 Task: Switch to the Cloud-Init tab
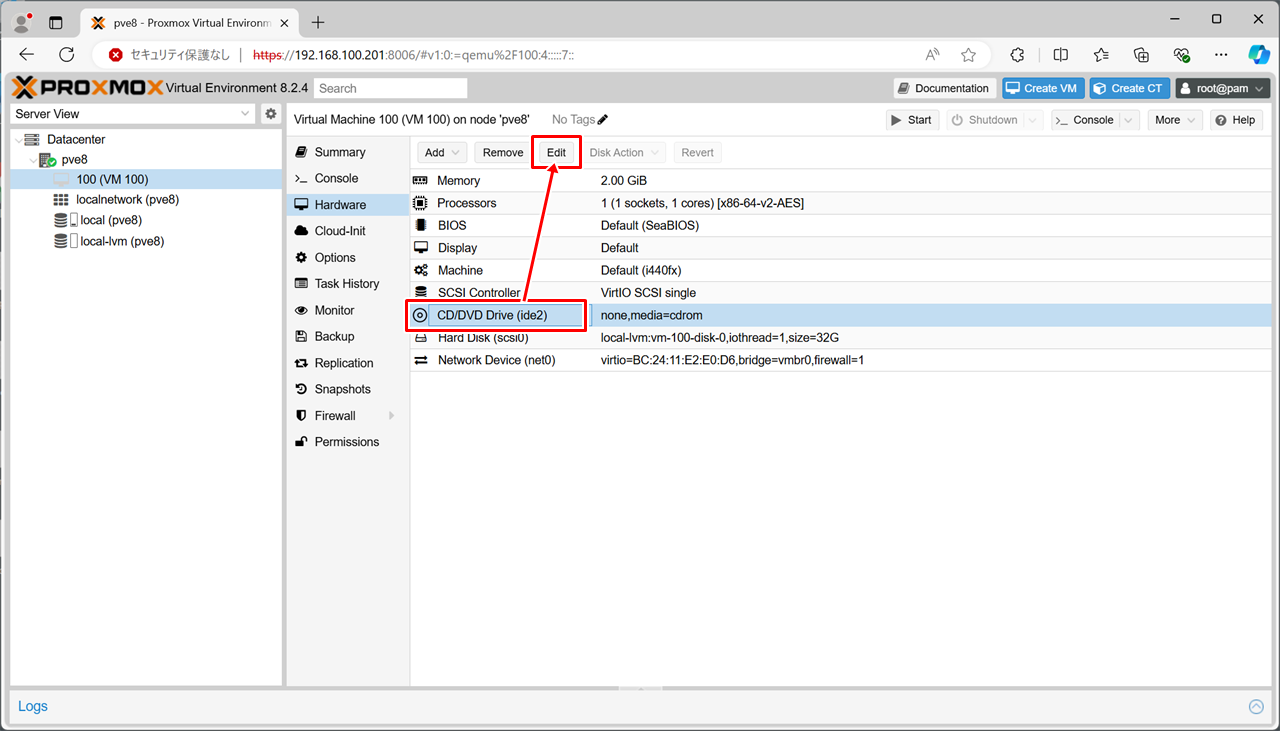click(x=340, y=231)
